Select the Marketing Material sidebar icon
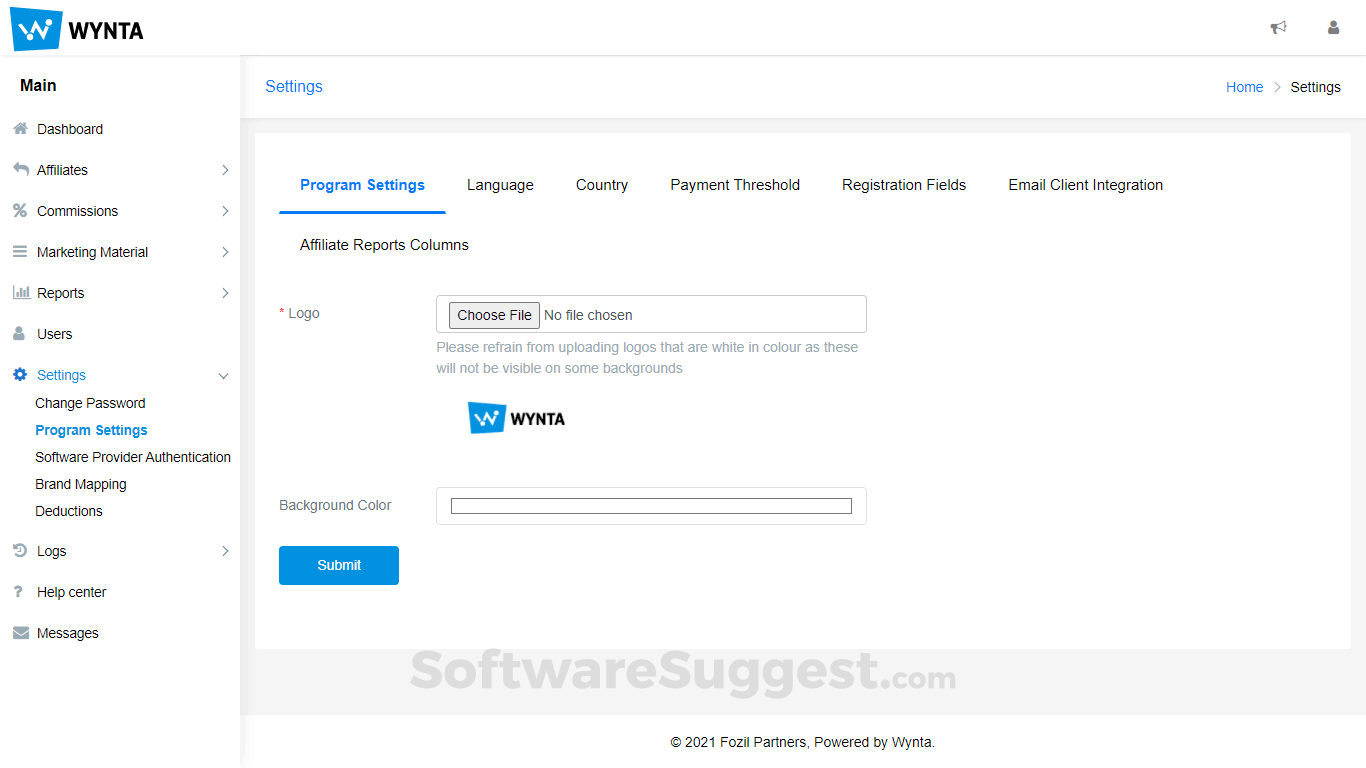1366x768 pixels. [20, 252]
